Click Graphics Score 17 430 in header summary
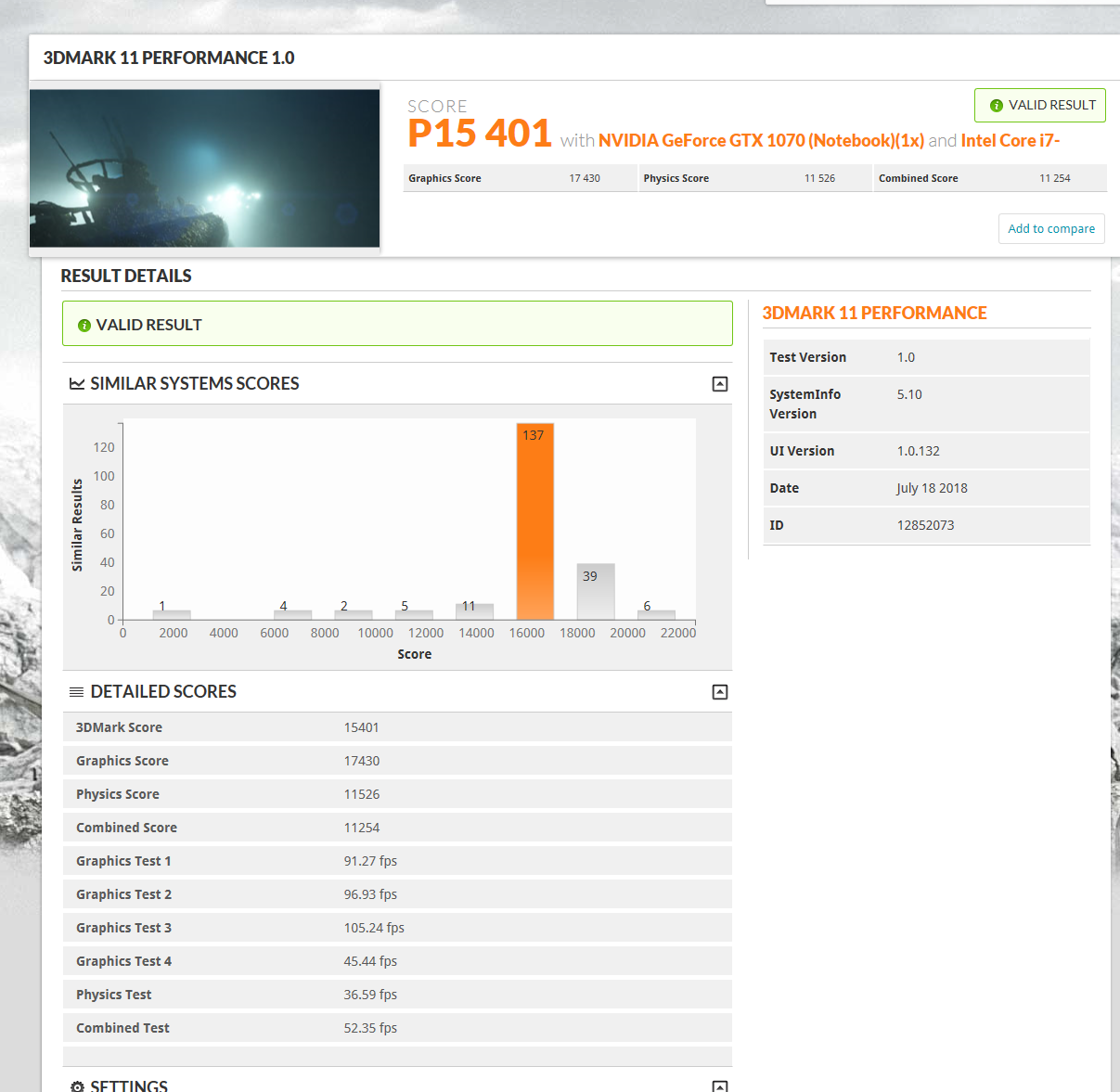This screenshot has height=1092, width=1120. 520,178
